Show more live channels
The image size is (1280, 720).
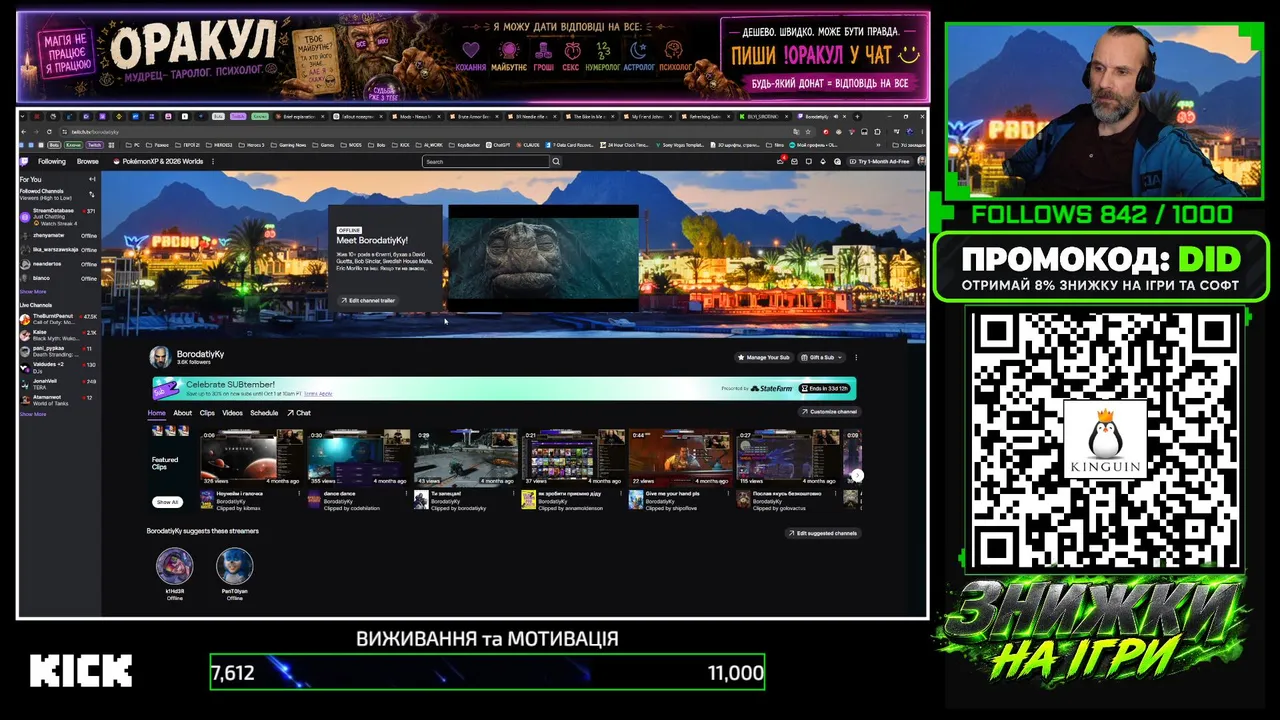click(33, 414)
